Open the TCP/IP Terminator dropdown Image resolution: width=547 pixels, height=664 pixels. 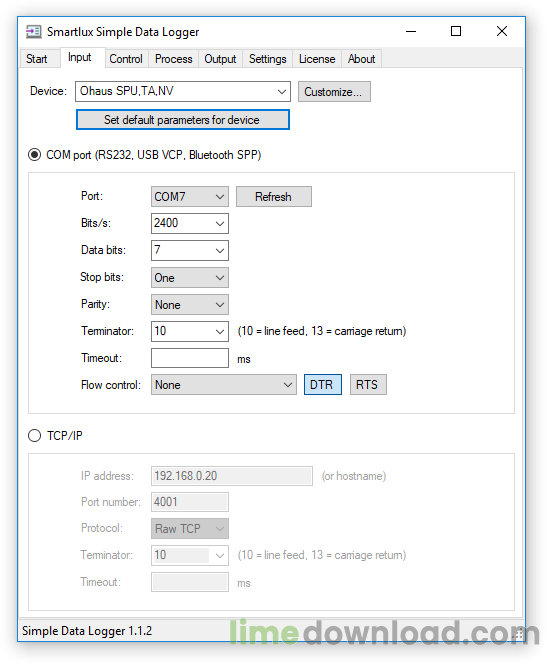coord(190,555)
